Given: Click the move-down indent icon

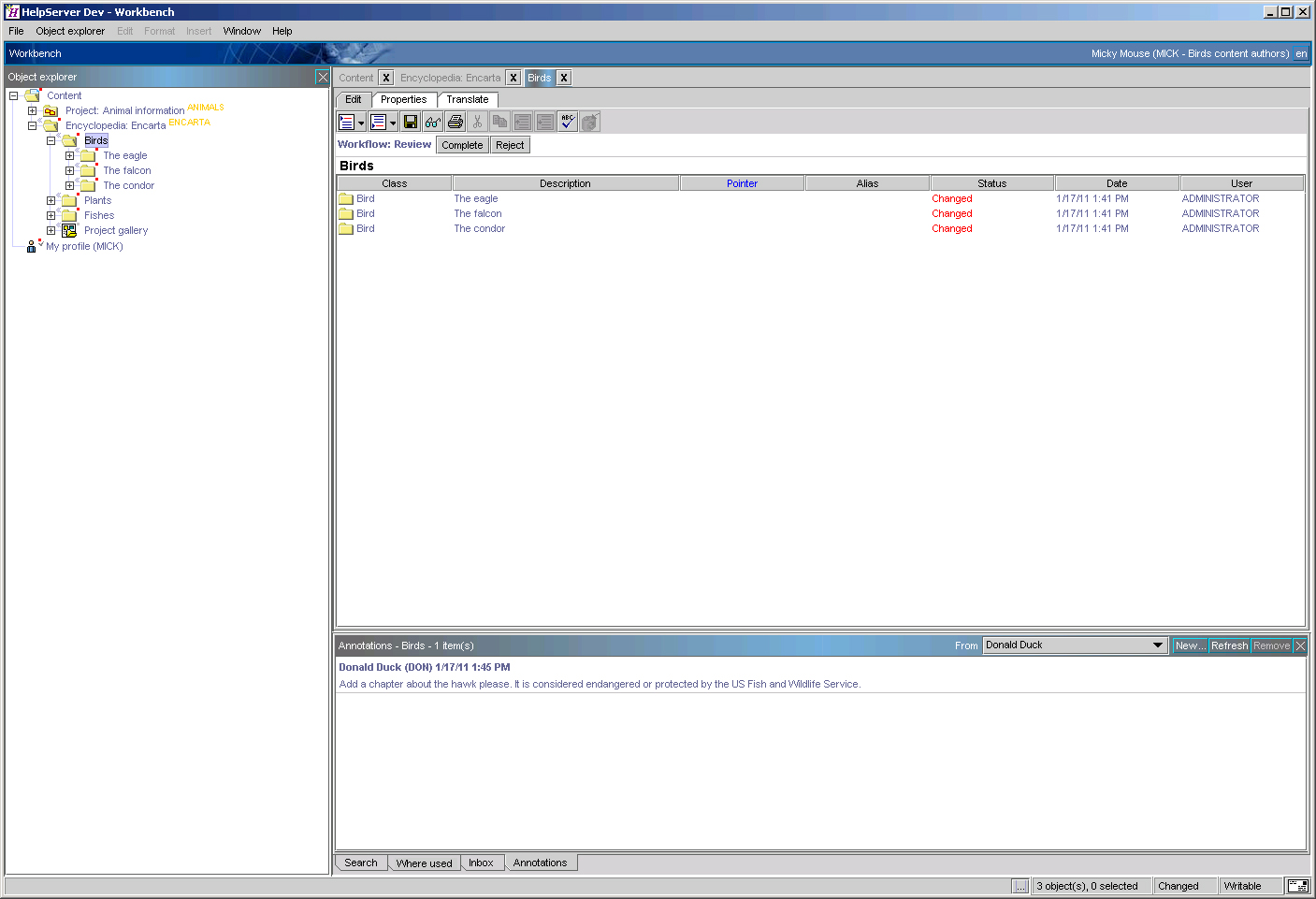Looking at the screenshot, I should [545, 122].
